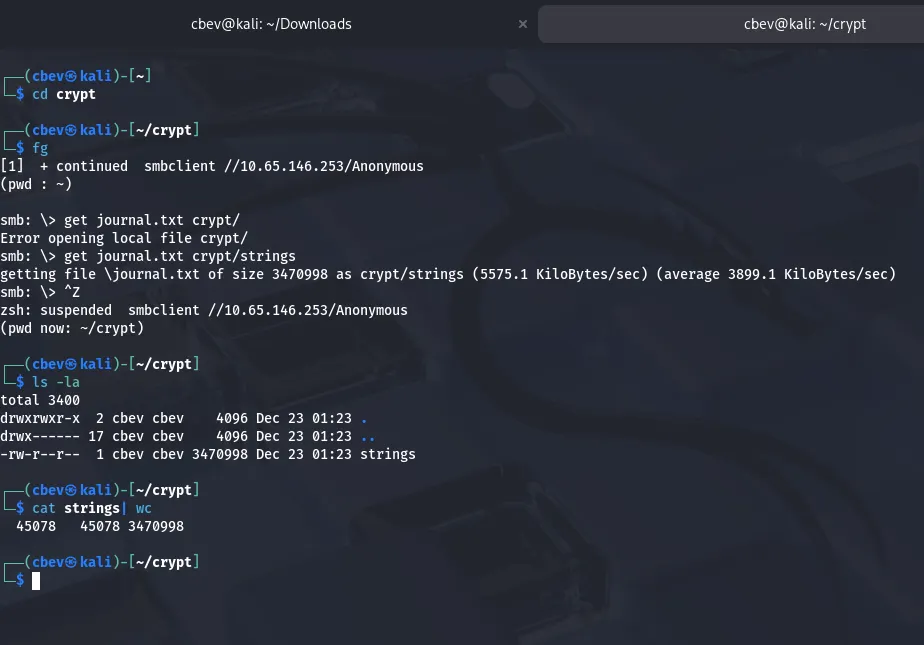Click the '(pwd now: ~/crypt)' text
This screenshot has height=645, width=924.
[x=72, y=328]
